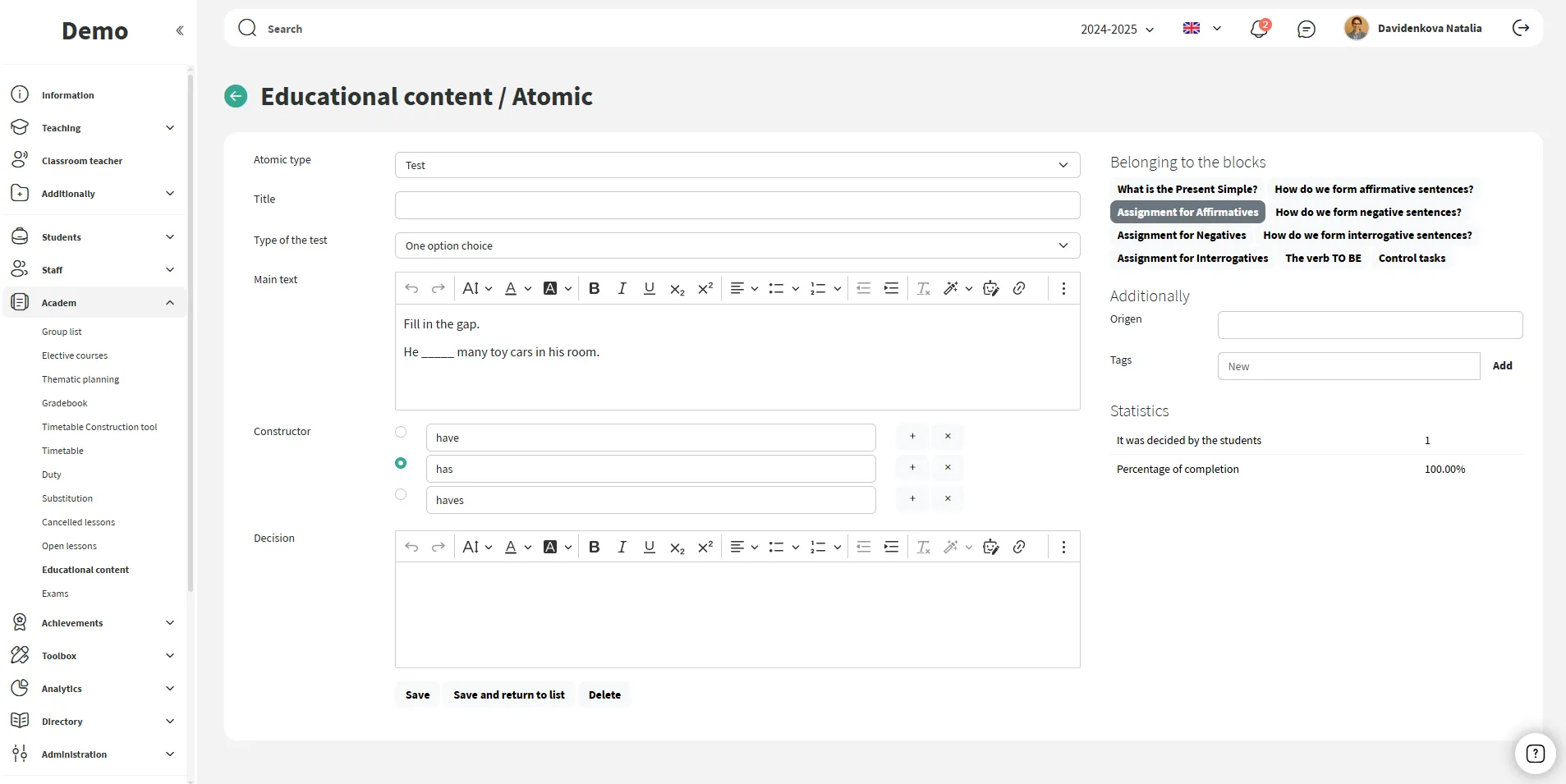Click the Delete button

(x=604, y=695)
